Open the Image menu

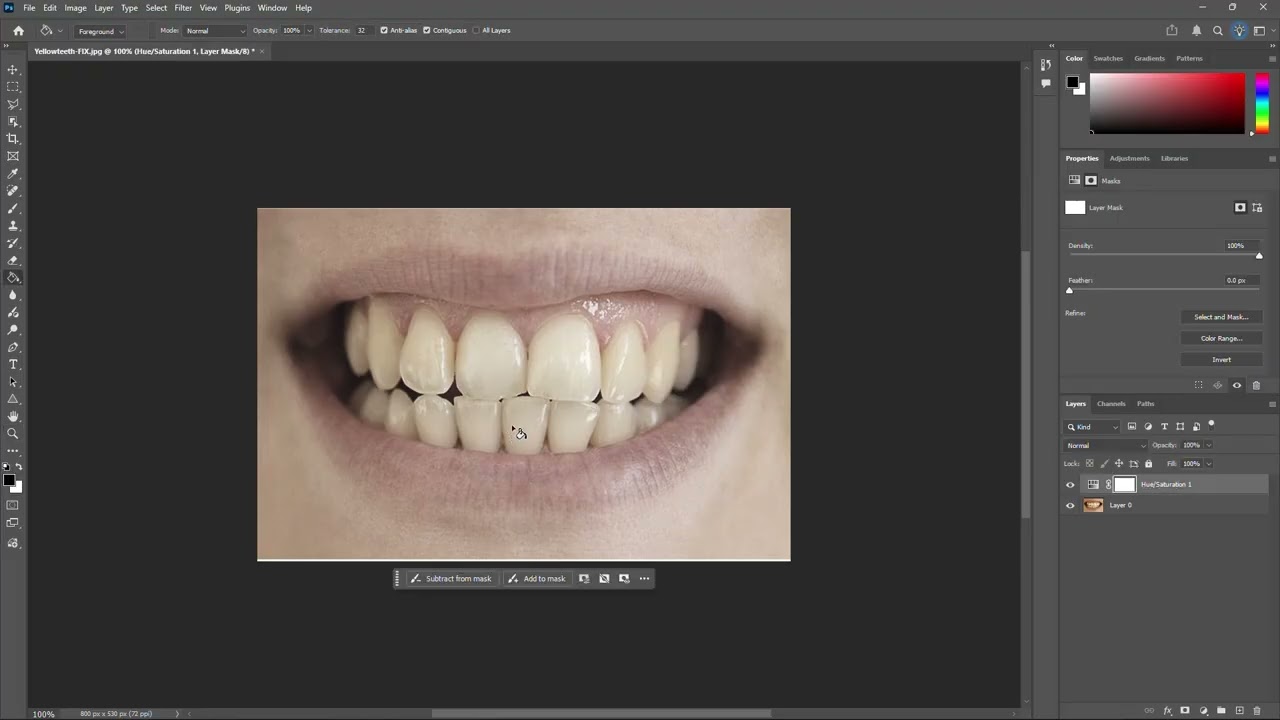click(75, 8)
